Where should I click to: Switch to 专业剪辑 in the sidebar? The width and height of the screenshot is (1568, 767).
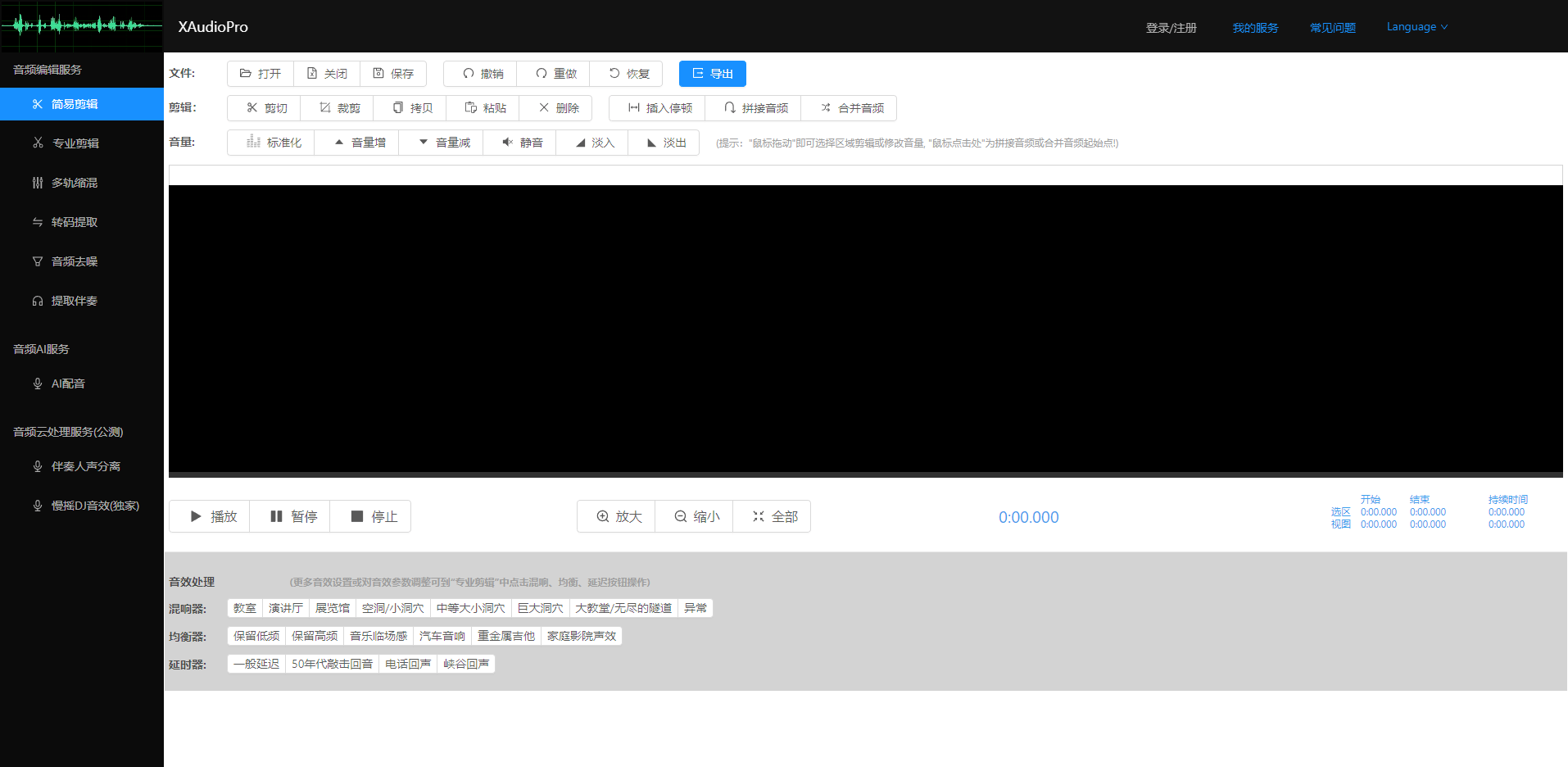pyautogui.click(x=75, y=143)
